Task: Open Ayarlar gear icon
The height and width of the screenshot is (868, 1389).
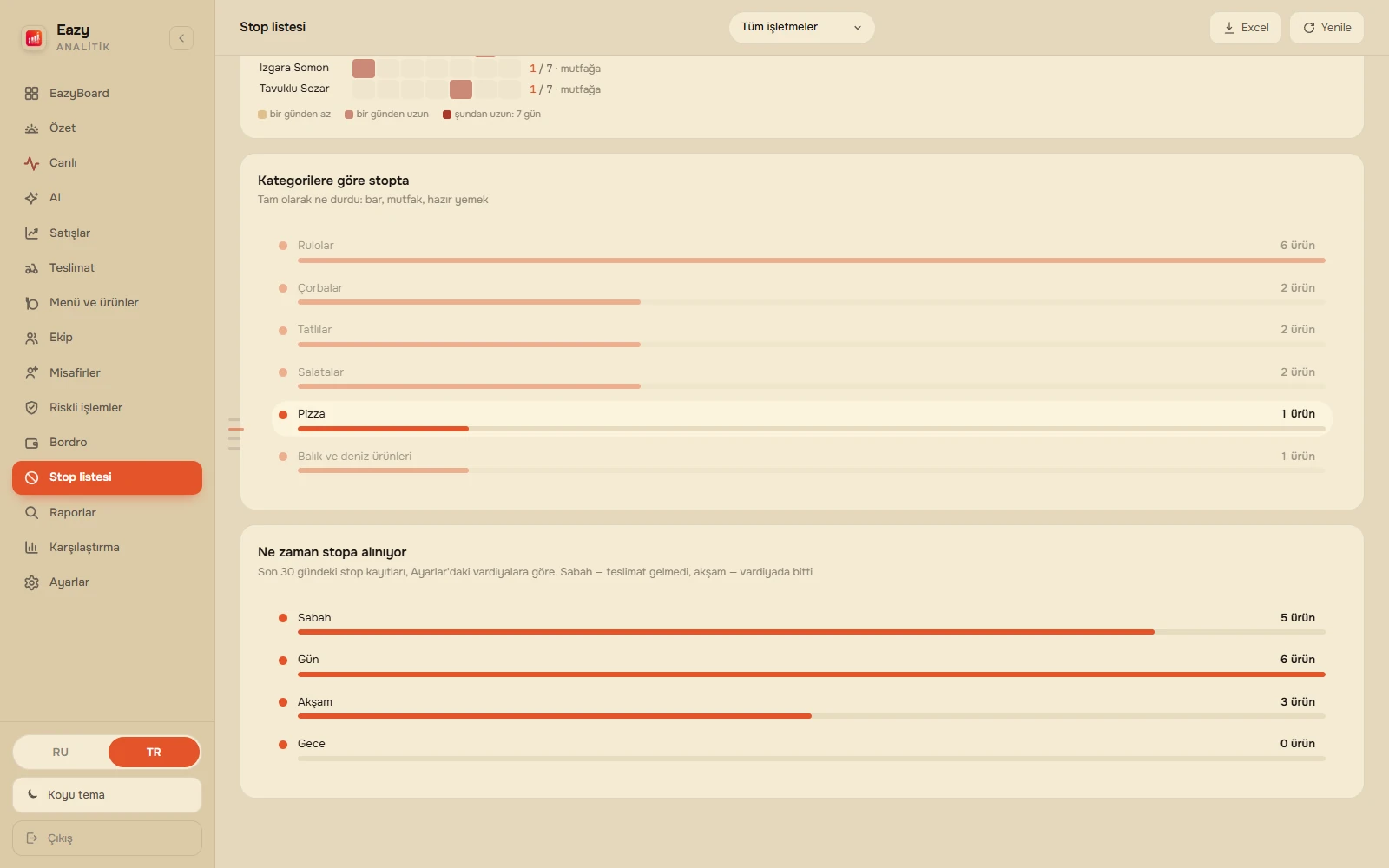Action: coord(32,582)
